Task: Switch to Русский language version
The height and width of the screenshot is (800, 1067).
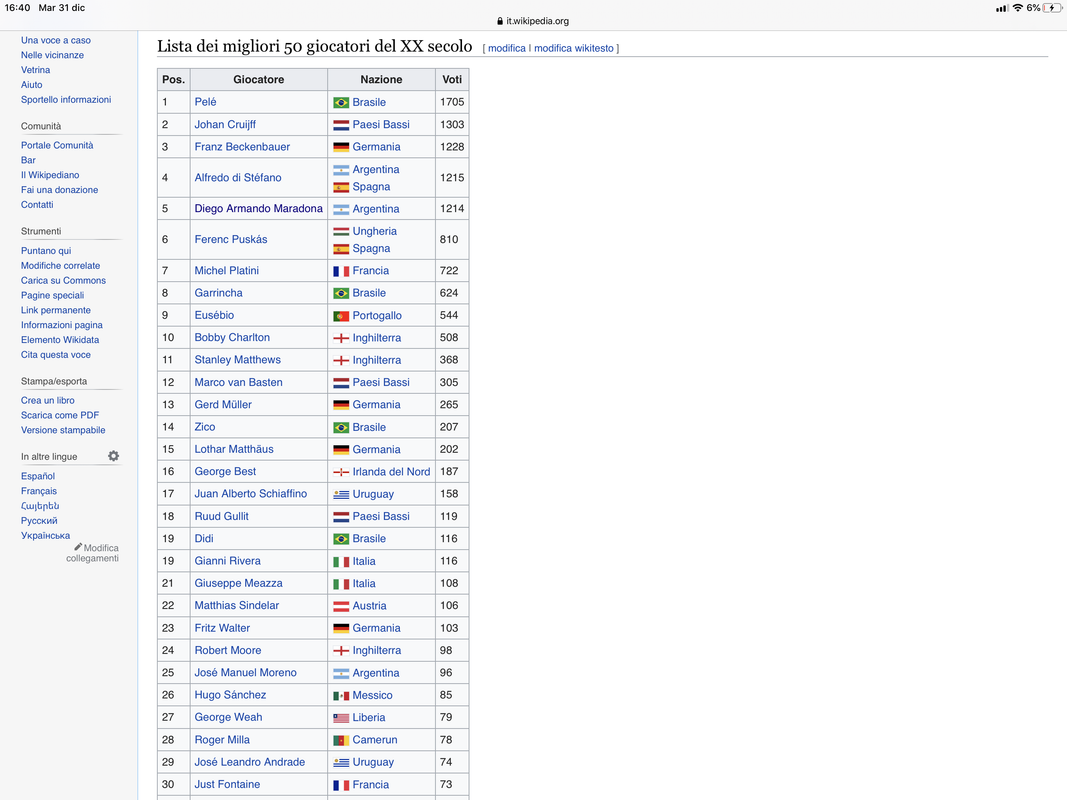Action: pyautogui.click(x=39, y=521)
